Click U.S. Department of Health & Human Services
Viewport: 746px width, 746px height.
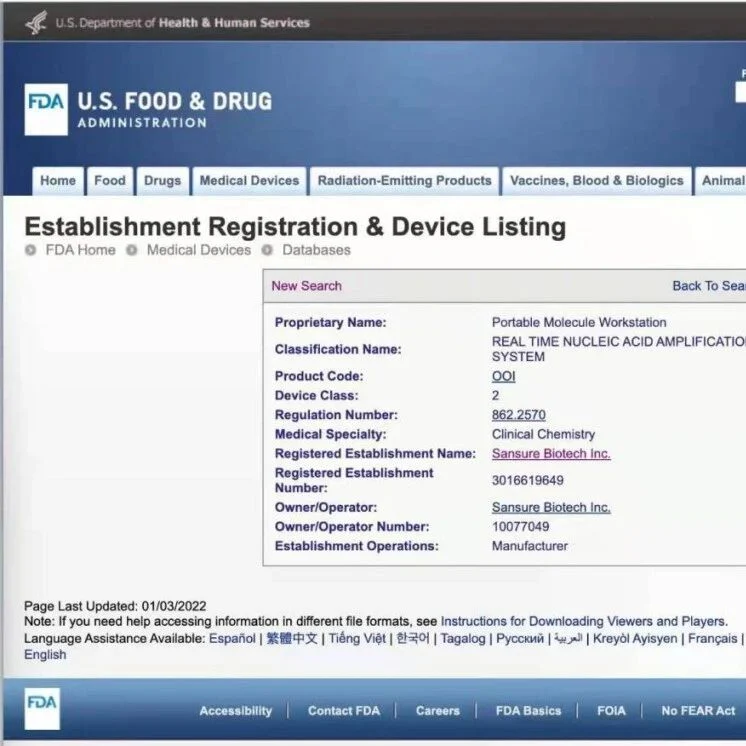coord(183,23)
